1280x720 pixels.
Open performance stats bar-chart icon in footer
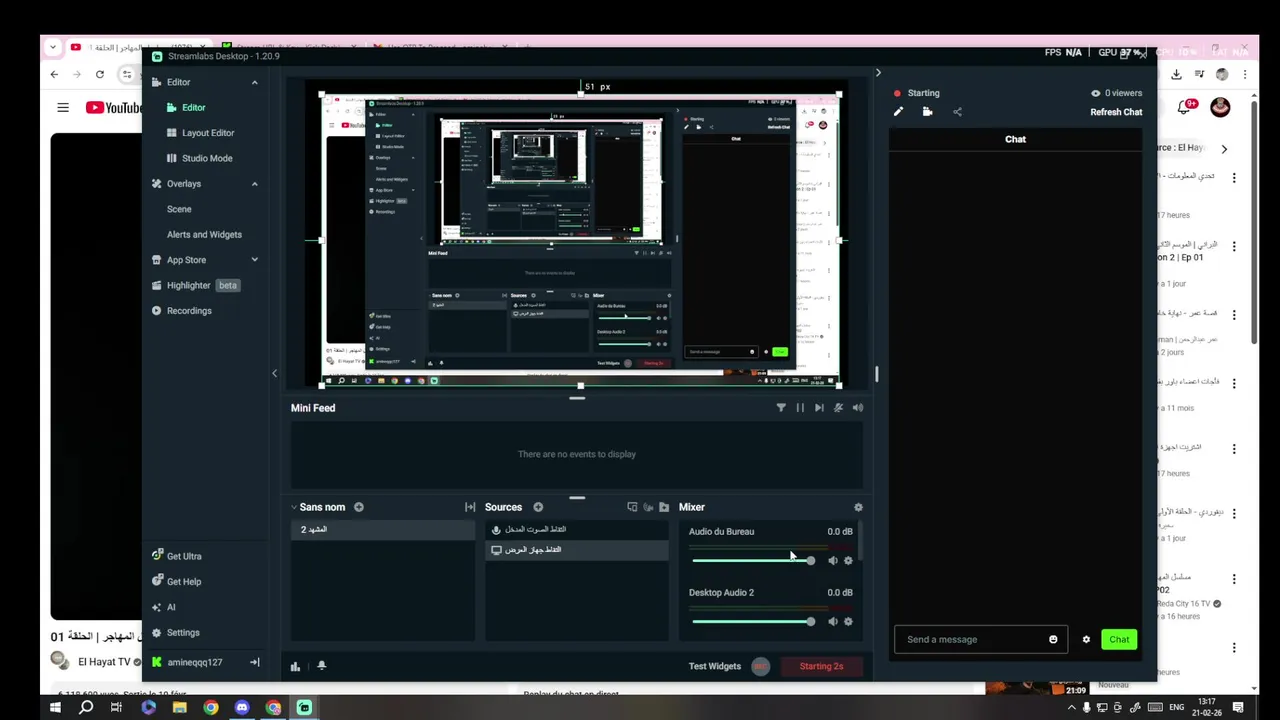pos(295,666)
